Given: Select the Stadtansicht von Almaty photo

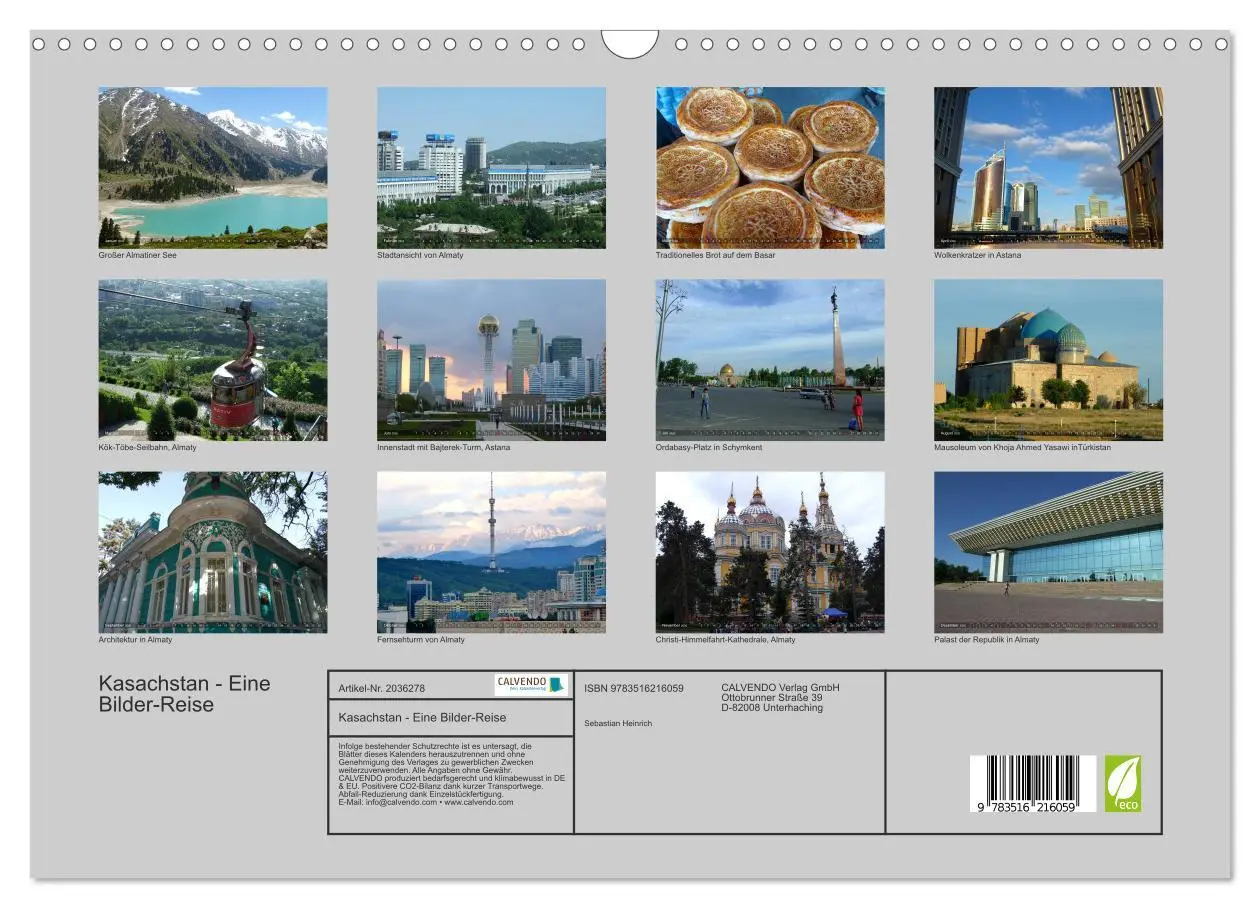Looking at the screenshot, I should click(x=491, y=167).
